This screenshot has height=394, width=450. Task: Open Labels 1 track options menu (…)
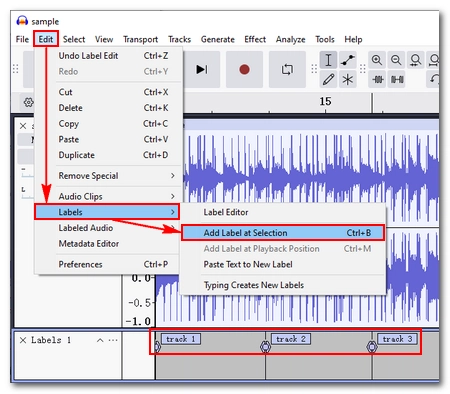pos(113,340)
